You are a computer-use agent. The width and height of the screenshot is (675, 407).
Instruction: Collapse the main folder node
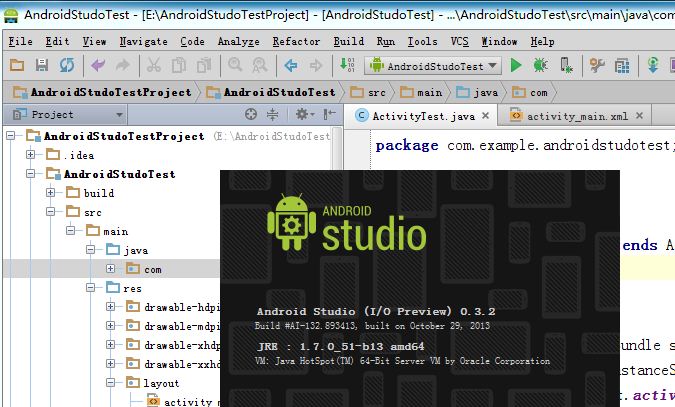[71, 231]
